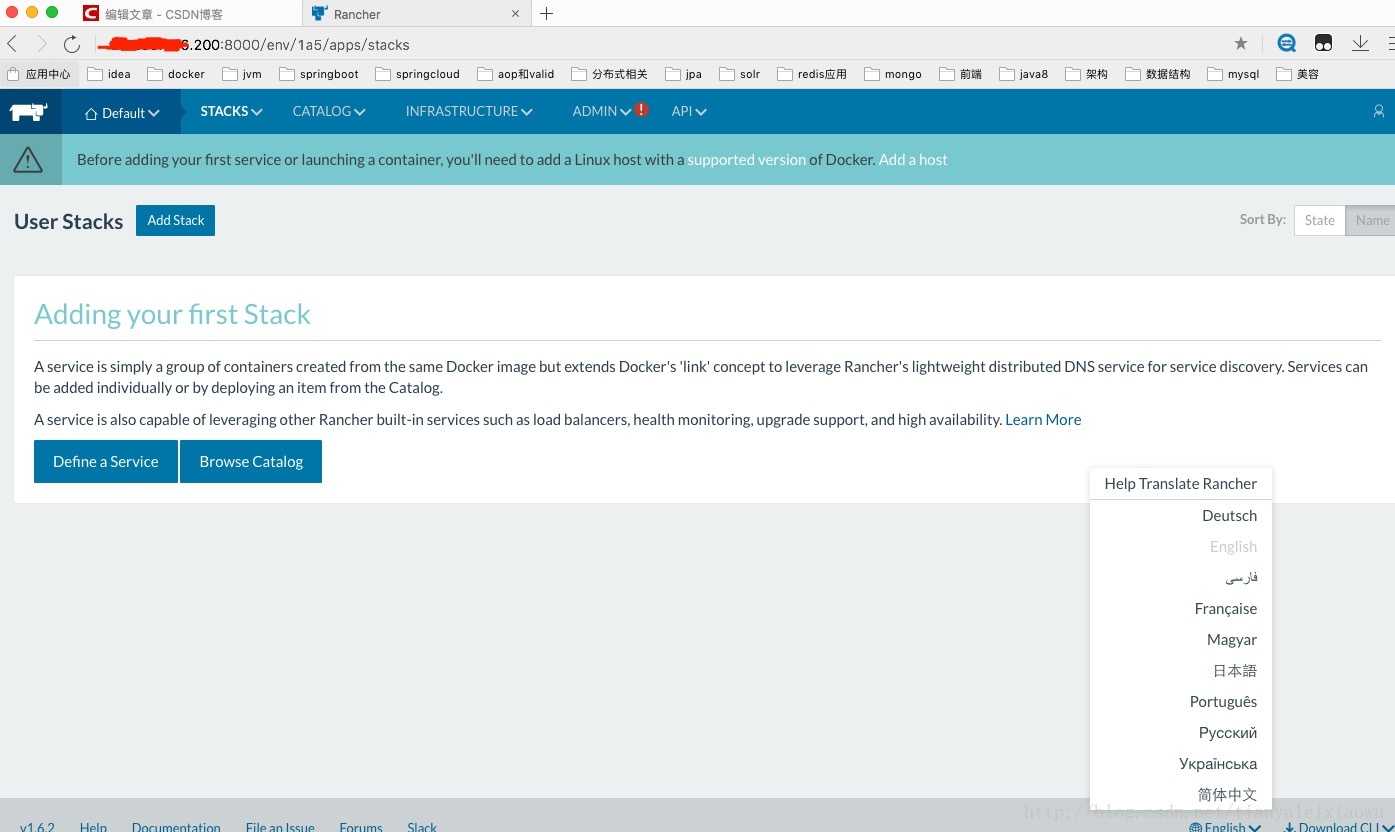
Task: Open the browser downloads arrow icon
Action: 1360,43
